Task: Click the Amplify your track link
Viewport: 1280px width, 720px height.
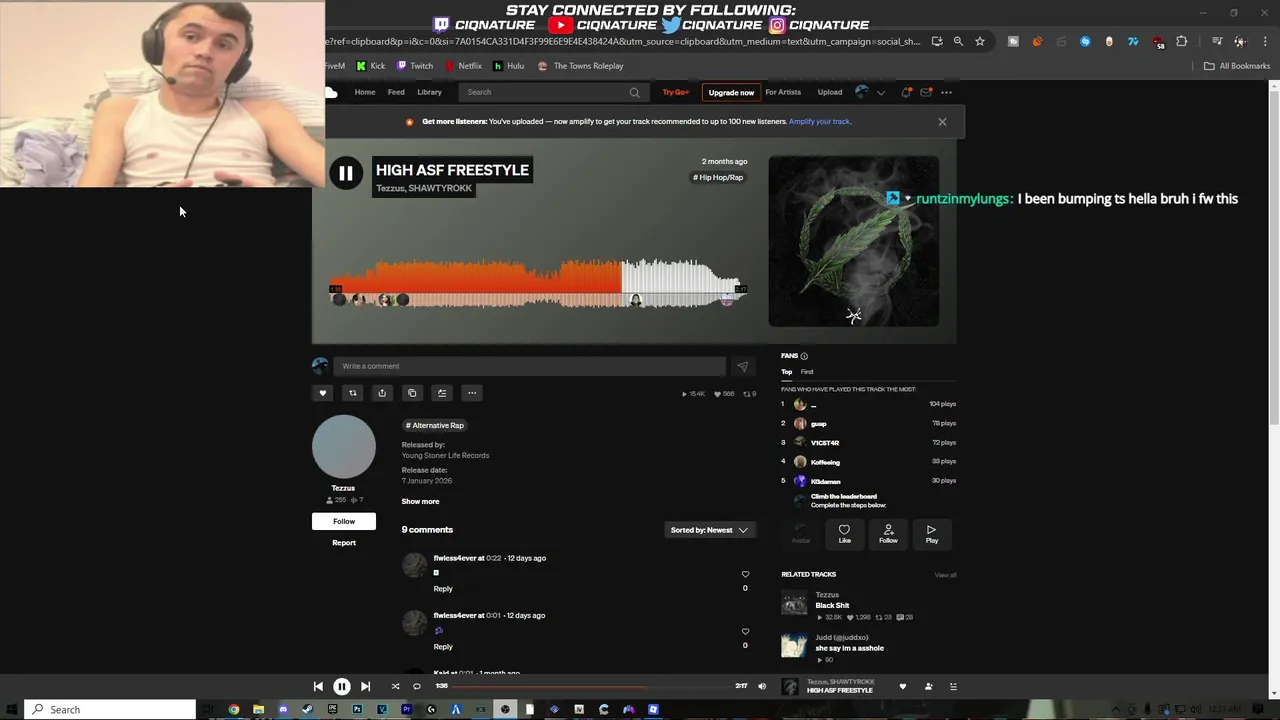Action: (x=820, y=122)
